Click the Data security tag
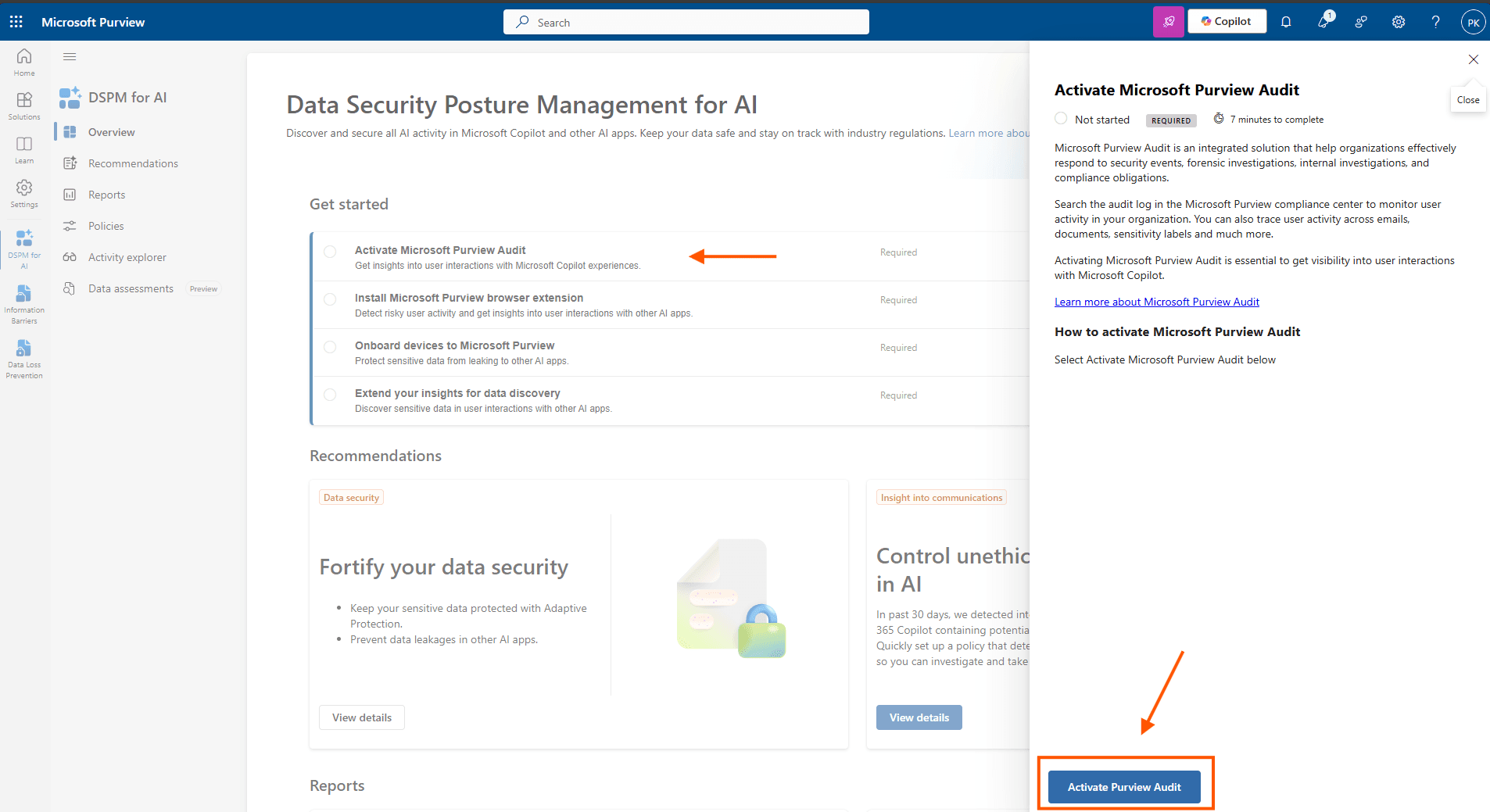 351,498
